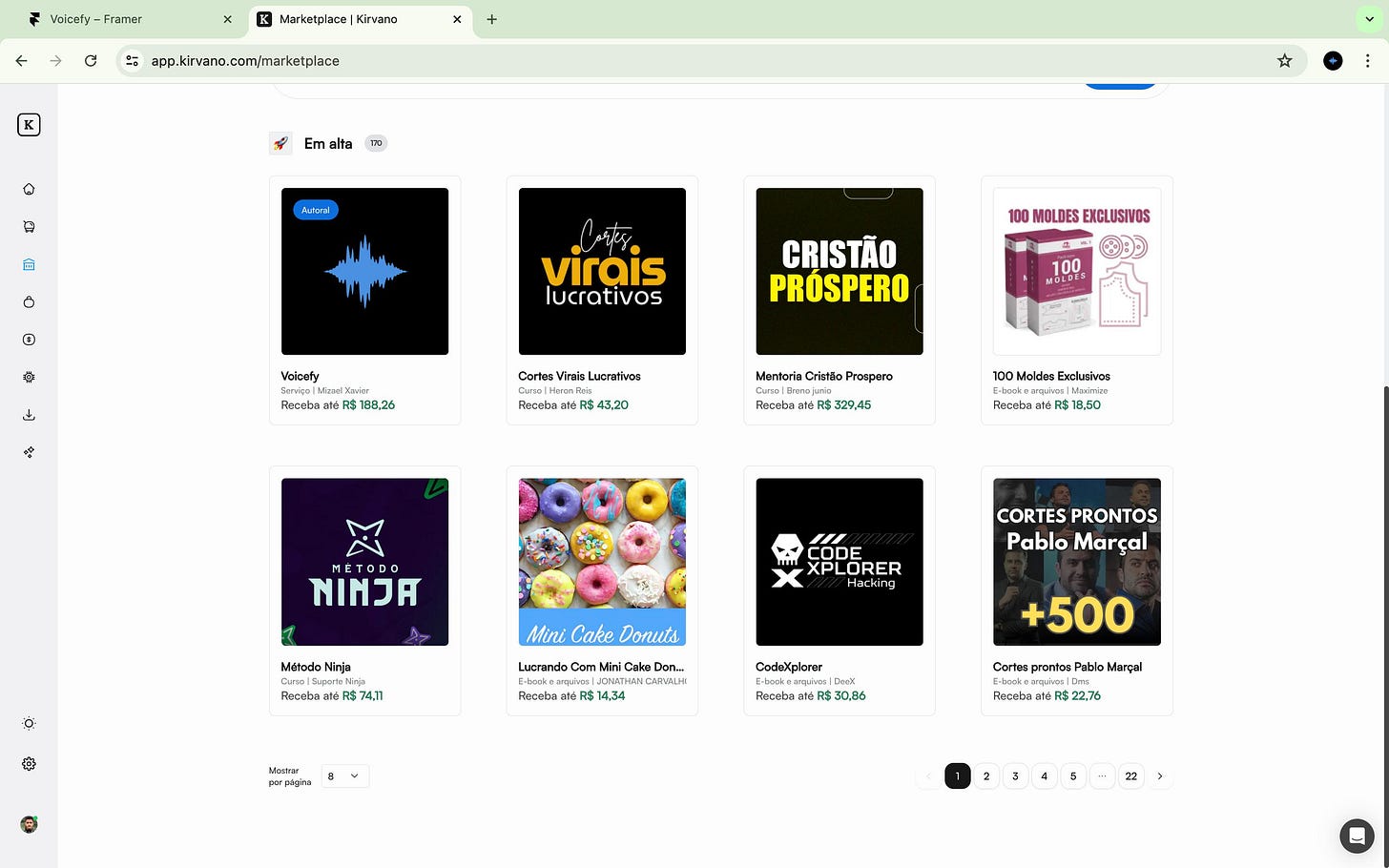Open the chat support bubble
The height and width of the screenshot is (868, 1389).
point(1357,837)
